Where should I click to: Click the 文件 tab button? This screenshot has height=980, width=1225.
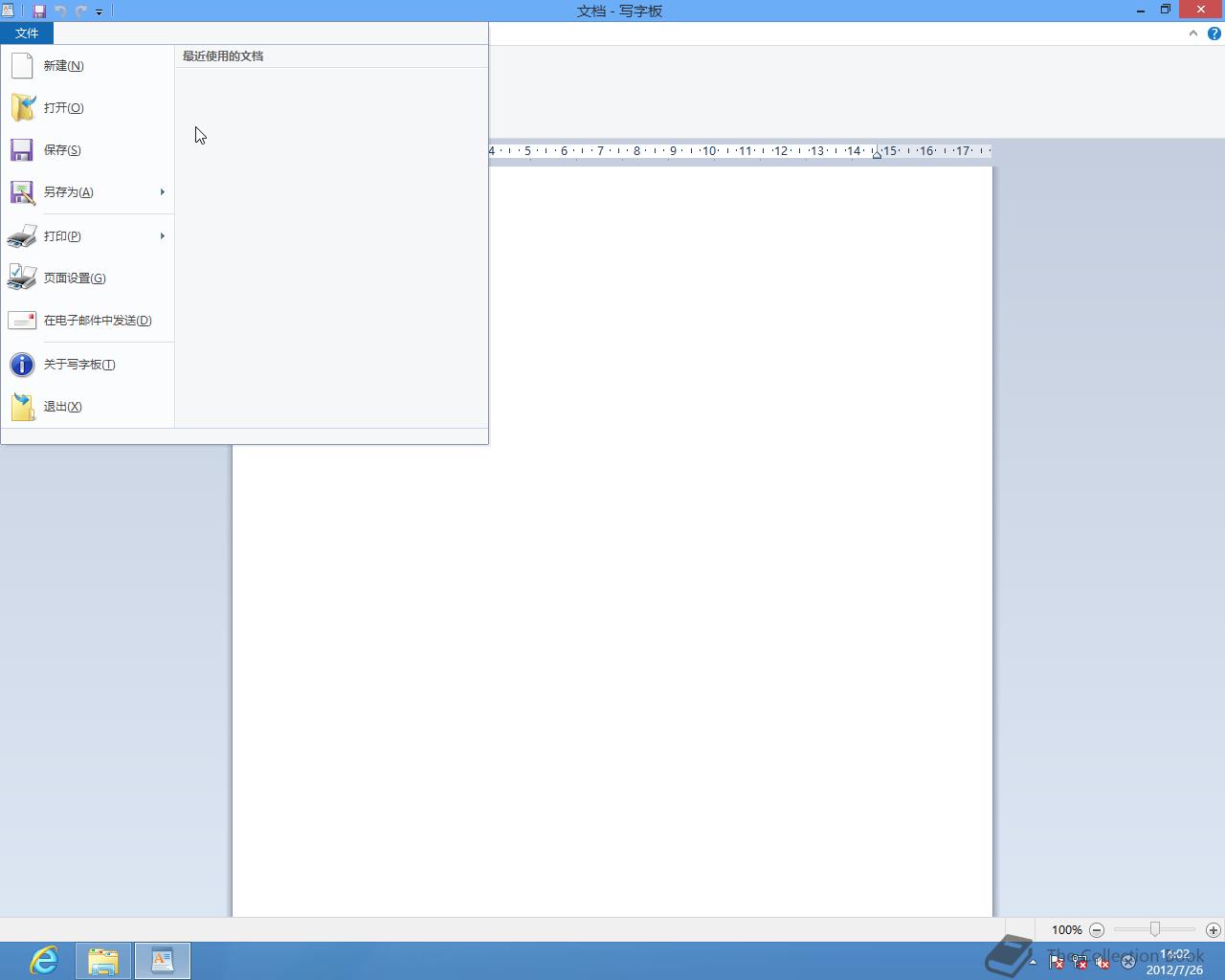27,33
